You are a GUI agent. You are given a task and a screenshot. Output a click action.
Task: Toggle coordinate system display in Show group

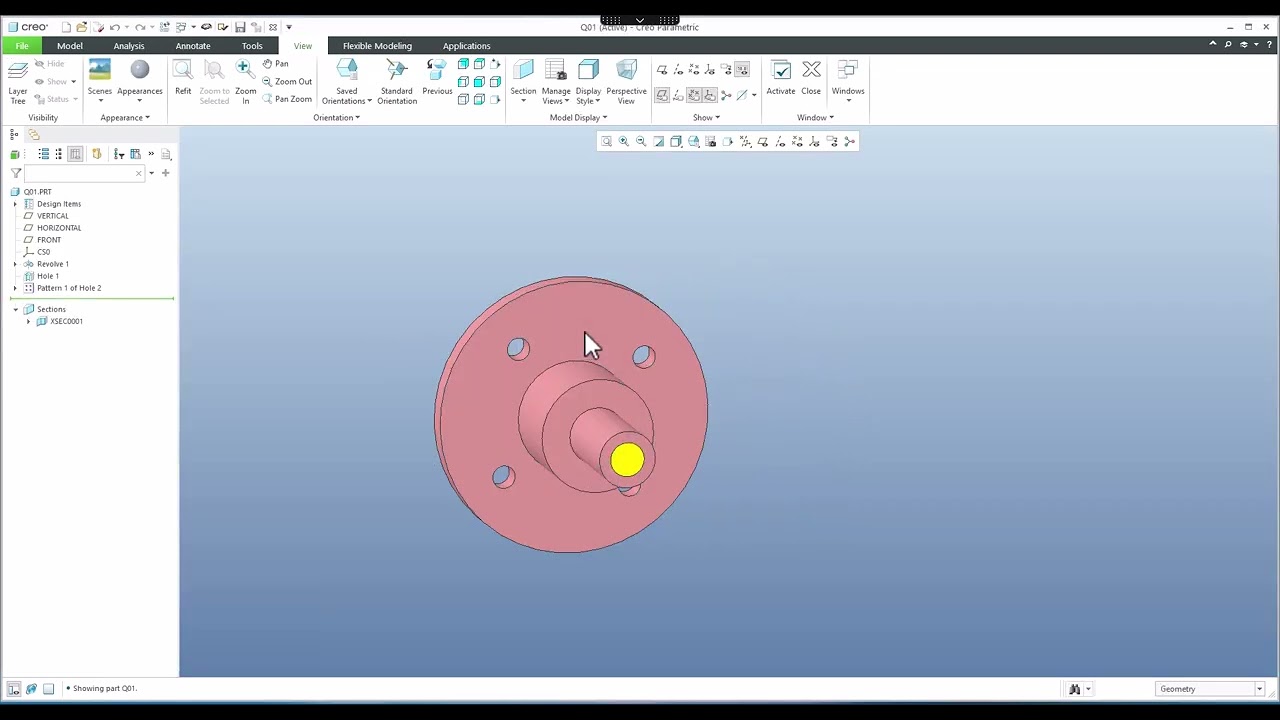tap(710, 70)
